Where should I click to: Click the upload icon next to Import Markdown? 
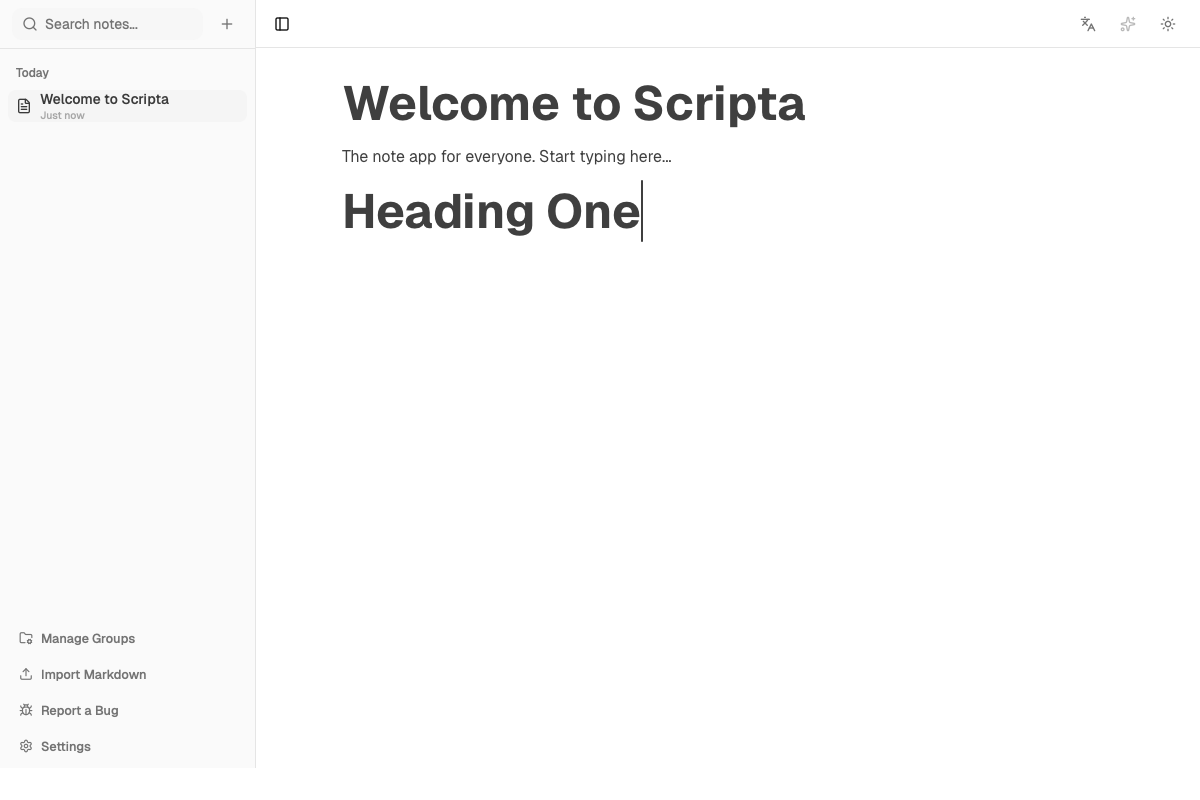click(23, 674)
